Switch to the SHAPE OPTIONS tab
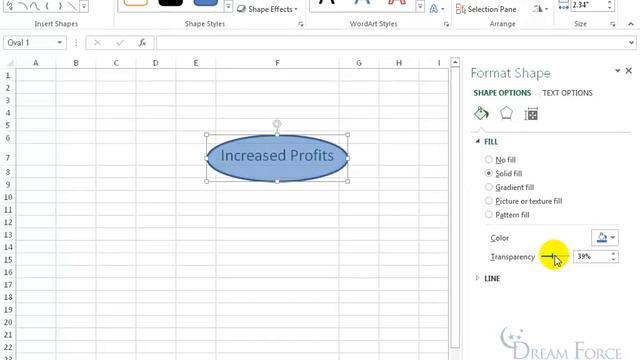640x360 pixels. click(502, 93)
